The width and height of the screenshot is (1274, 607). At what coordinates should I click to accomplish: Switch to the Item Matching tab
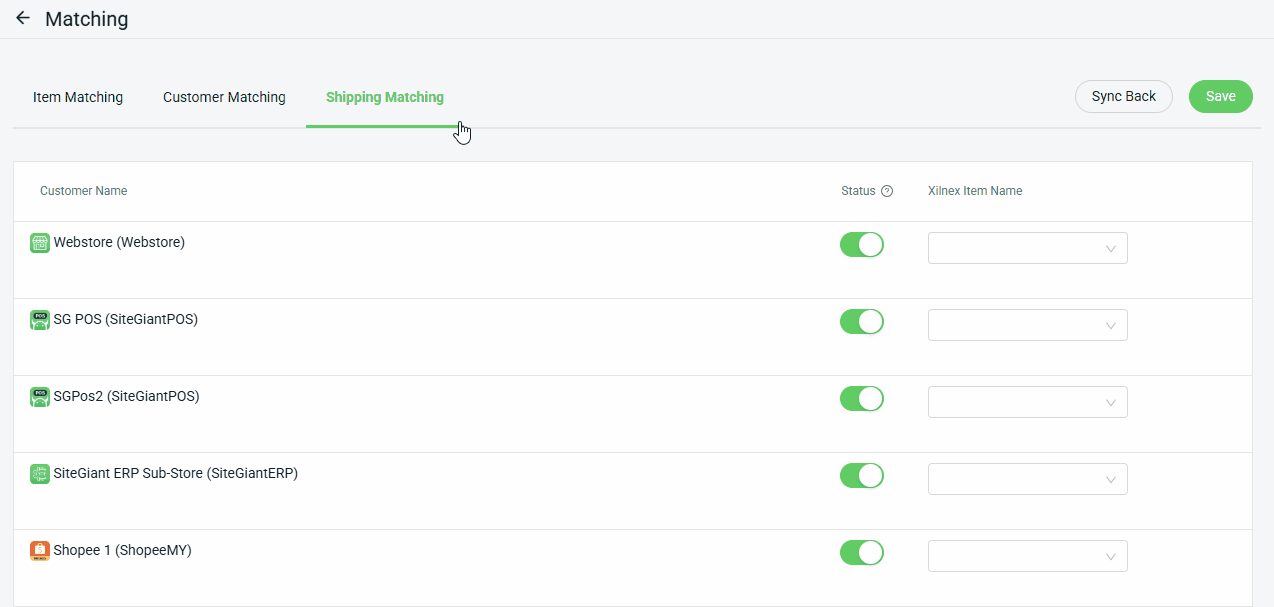click(x=78, y=97)
